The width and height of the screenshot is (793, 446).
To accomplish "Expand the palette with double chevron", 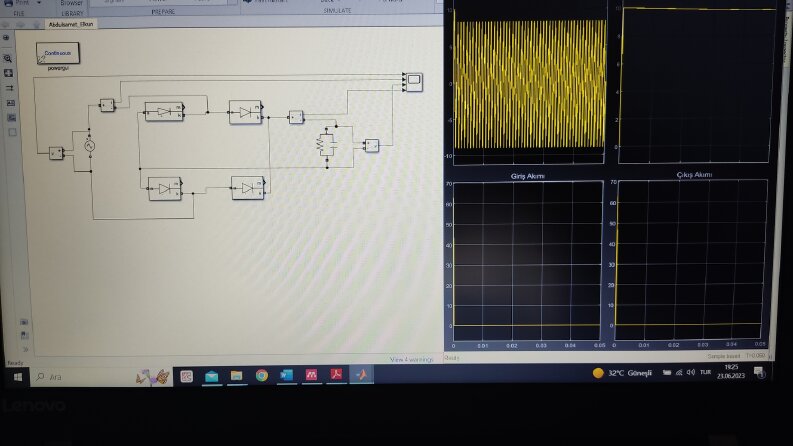I will [x=25, y=349].
